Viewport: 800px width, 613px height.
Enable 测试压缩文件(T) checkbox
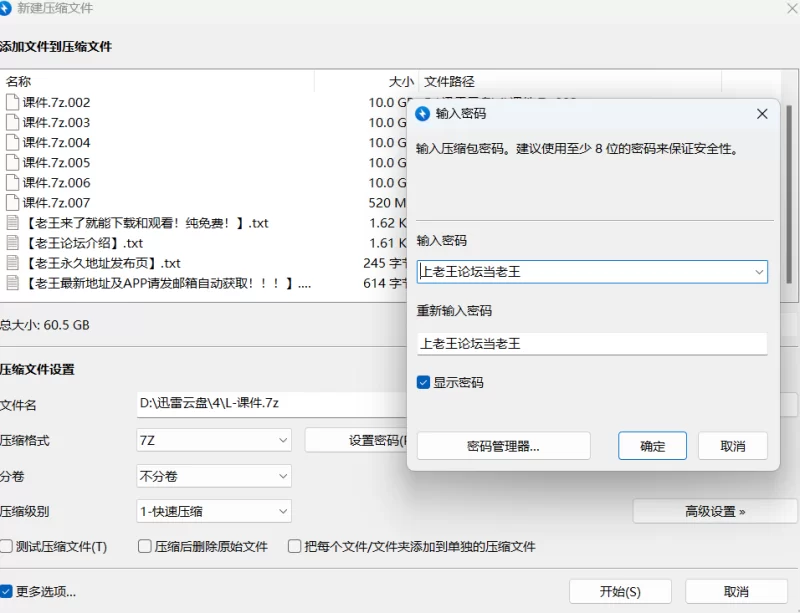click(x=6, y=547)
